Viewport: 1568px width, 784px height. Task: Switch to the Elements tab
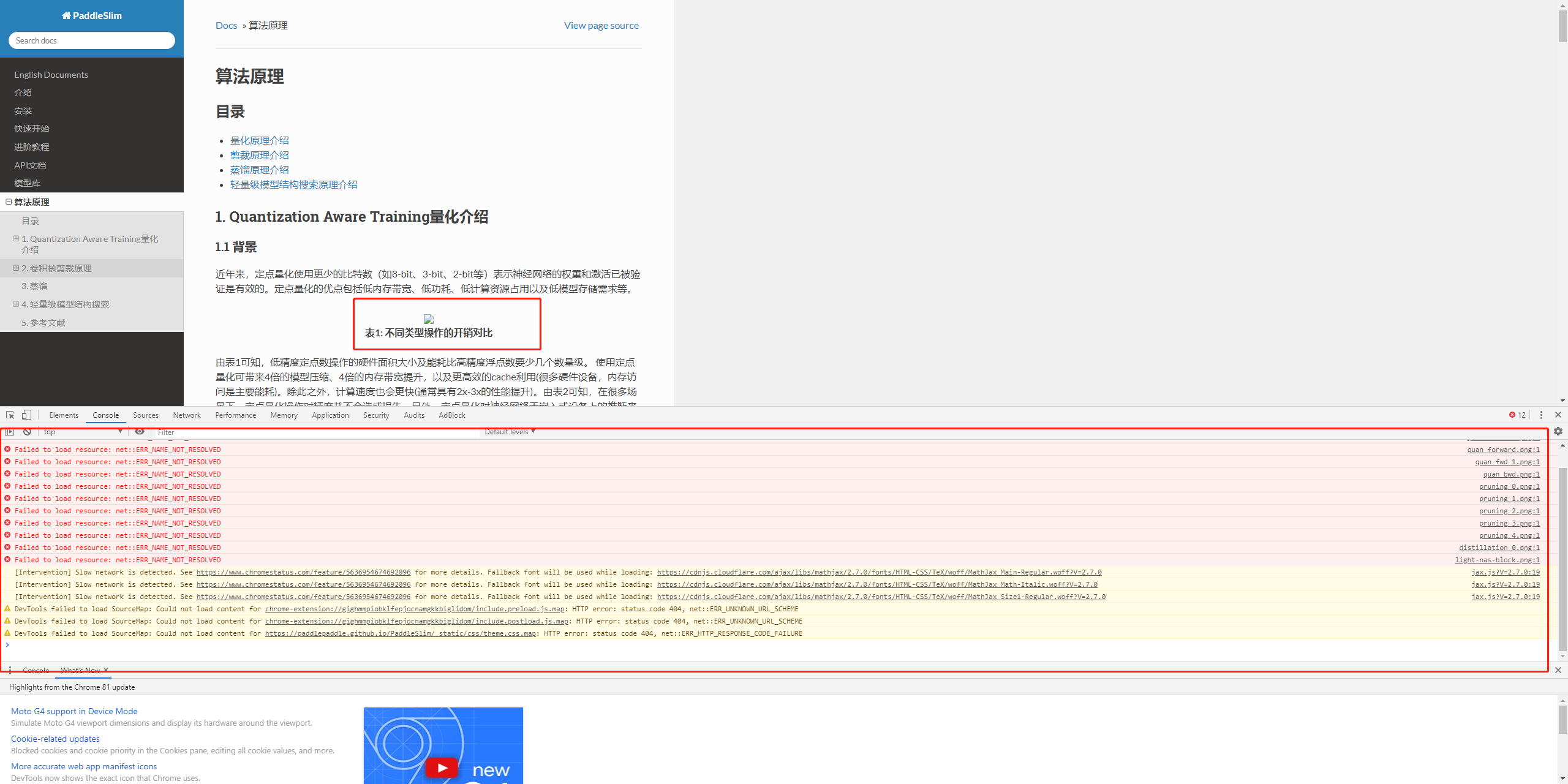point(64,415)
